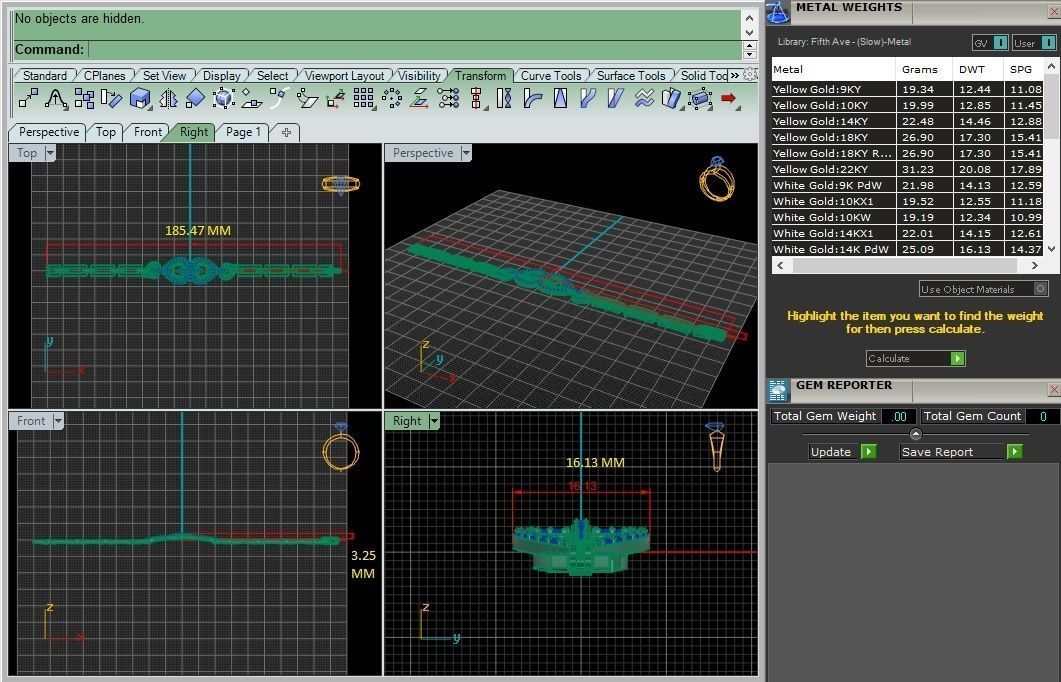Click the Copy objects tool
This screenshot has width=1061, height=682.
pos(85,99)
